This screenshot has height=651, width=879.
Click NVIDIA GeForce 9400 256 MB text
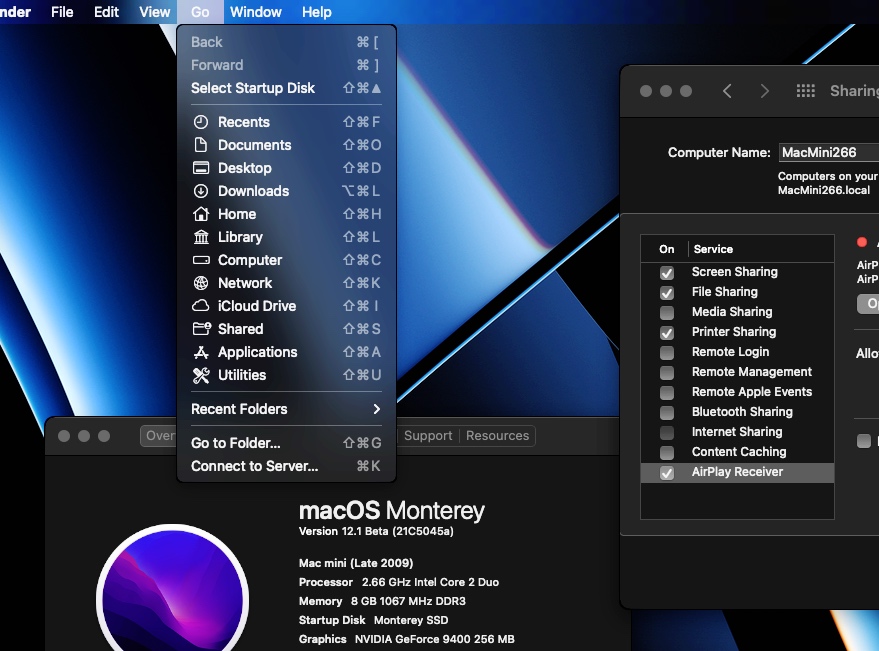434,639
